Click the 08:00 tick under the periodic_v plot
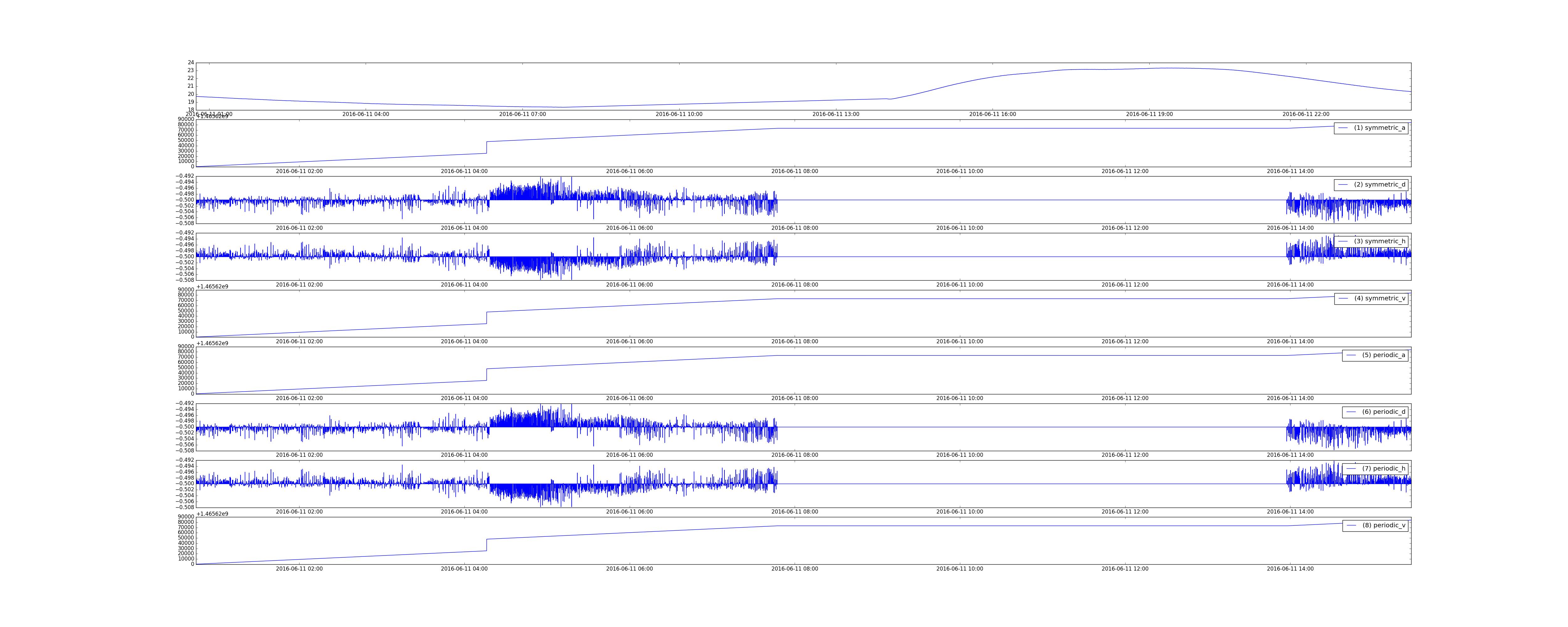Screen dimensions: 1568x627 794,569
